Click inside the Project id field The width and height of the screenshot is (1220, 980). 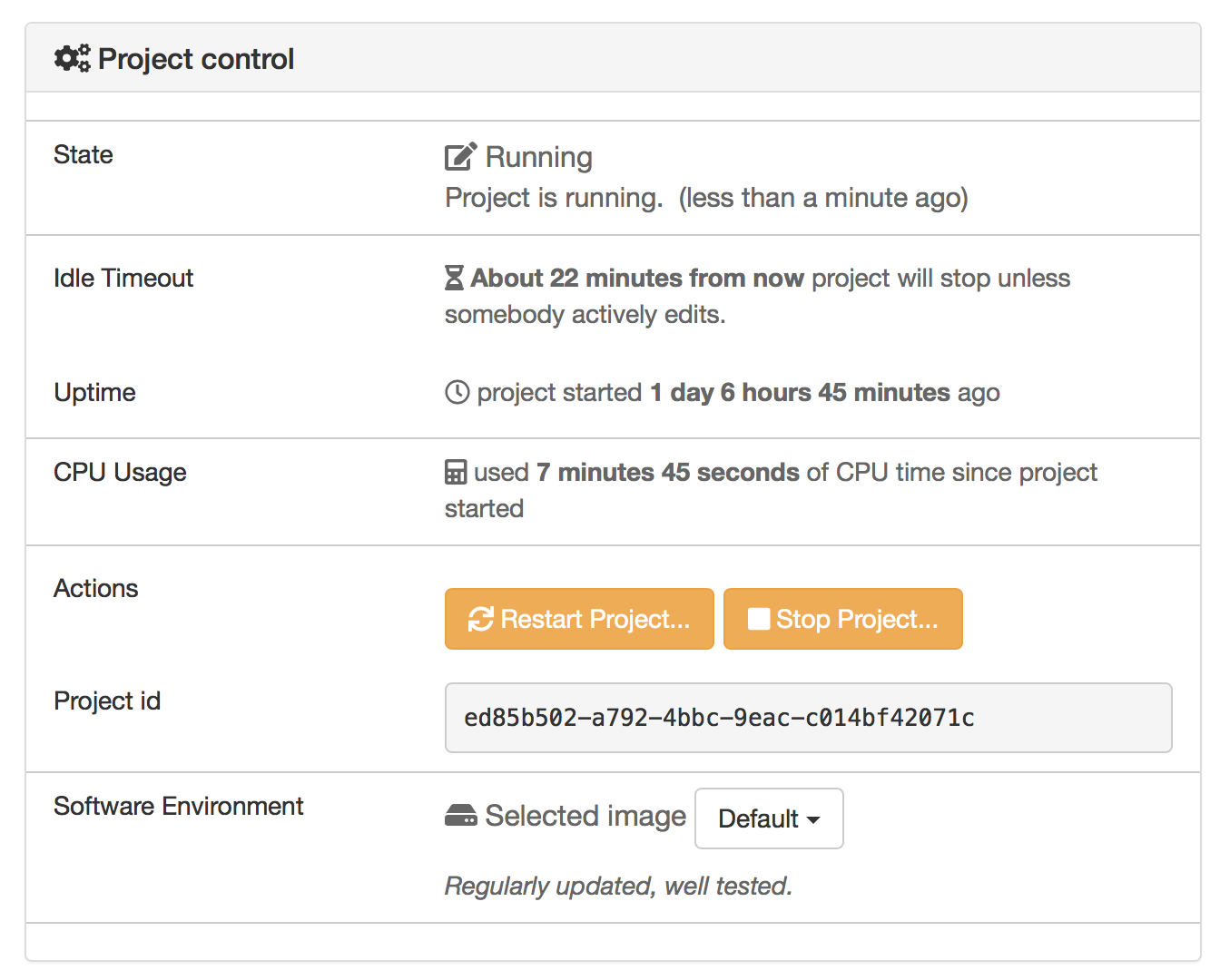[x=808, y=718]
